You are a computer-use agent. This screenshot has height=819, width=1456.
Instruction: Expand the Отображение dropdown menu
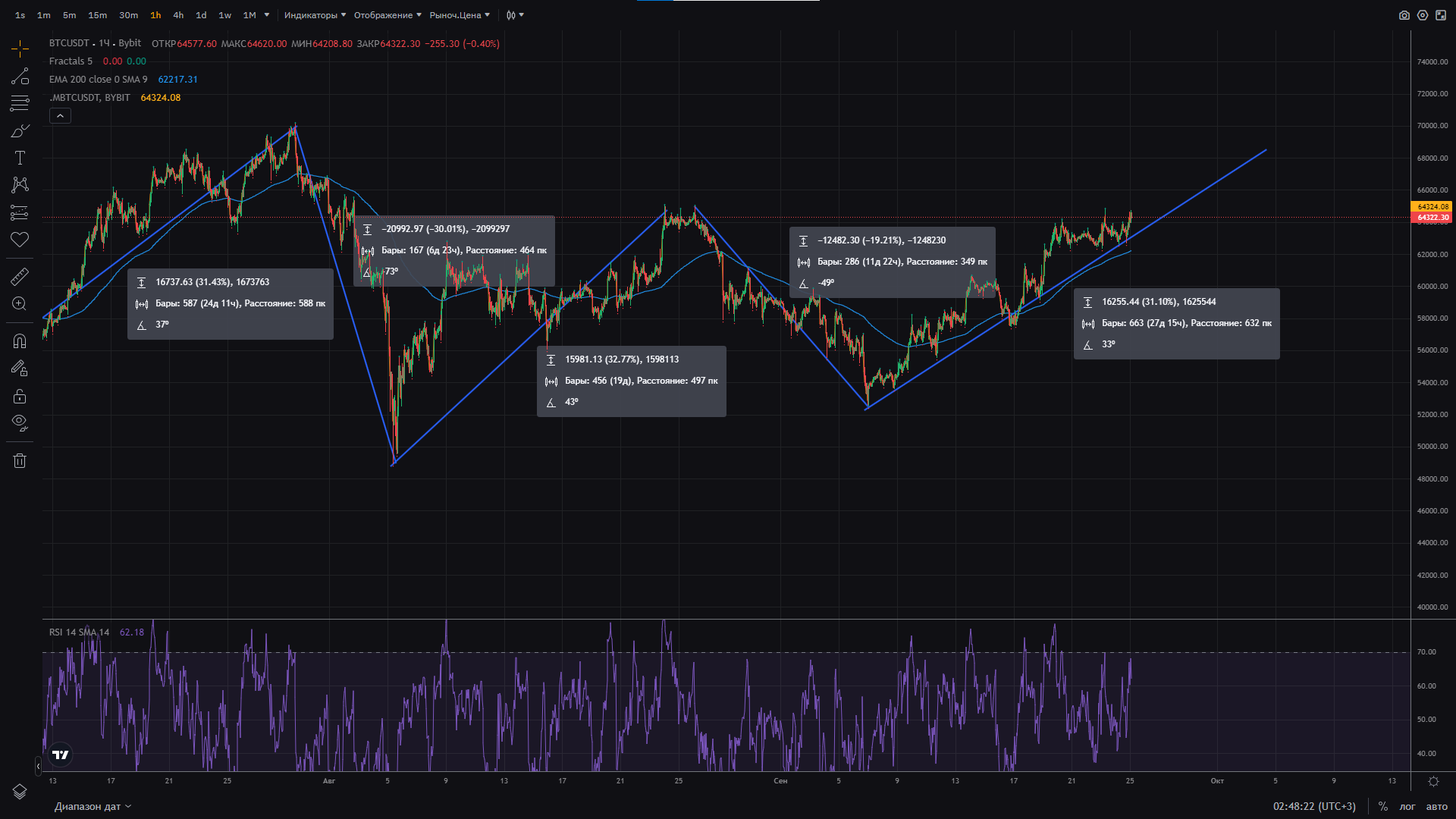(x=387, y=15)
